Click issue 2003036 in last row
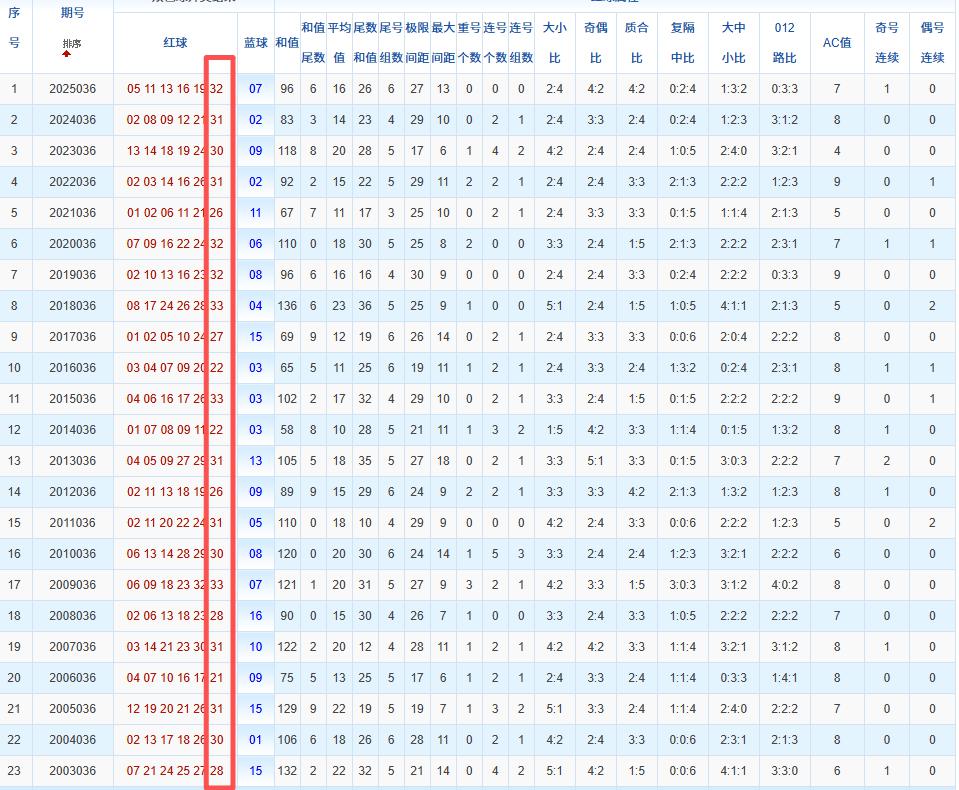Image resolution: width=959 pixels, height=790 pixels. 73,771
